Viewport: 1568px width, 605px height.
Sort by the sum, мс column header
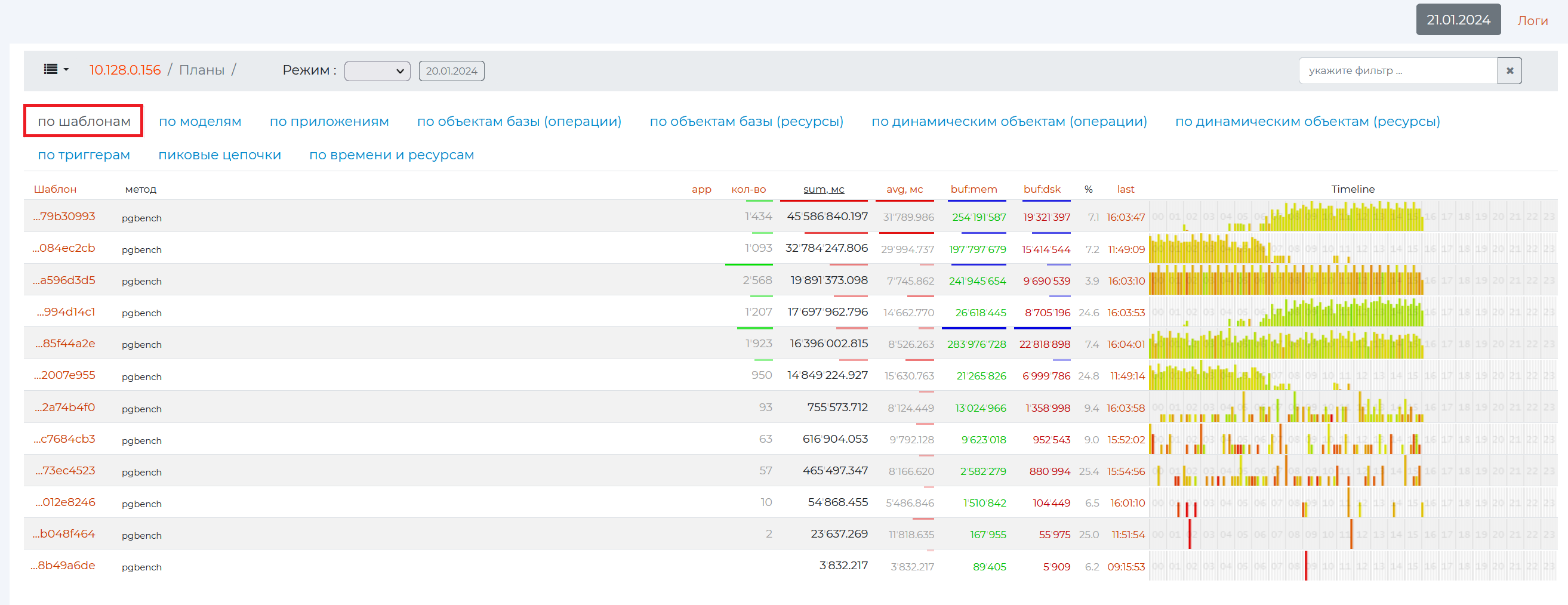[x=823, y=189]
